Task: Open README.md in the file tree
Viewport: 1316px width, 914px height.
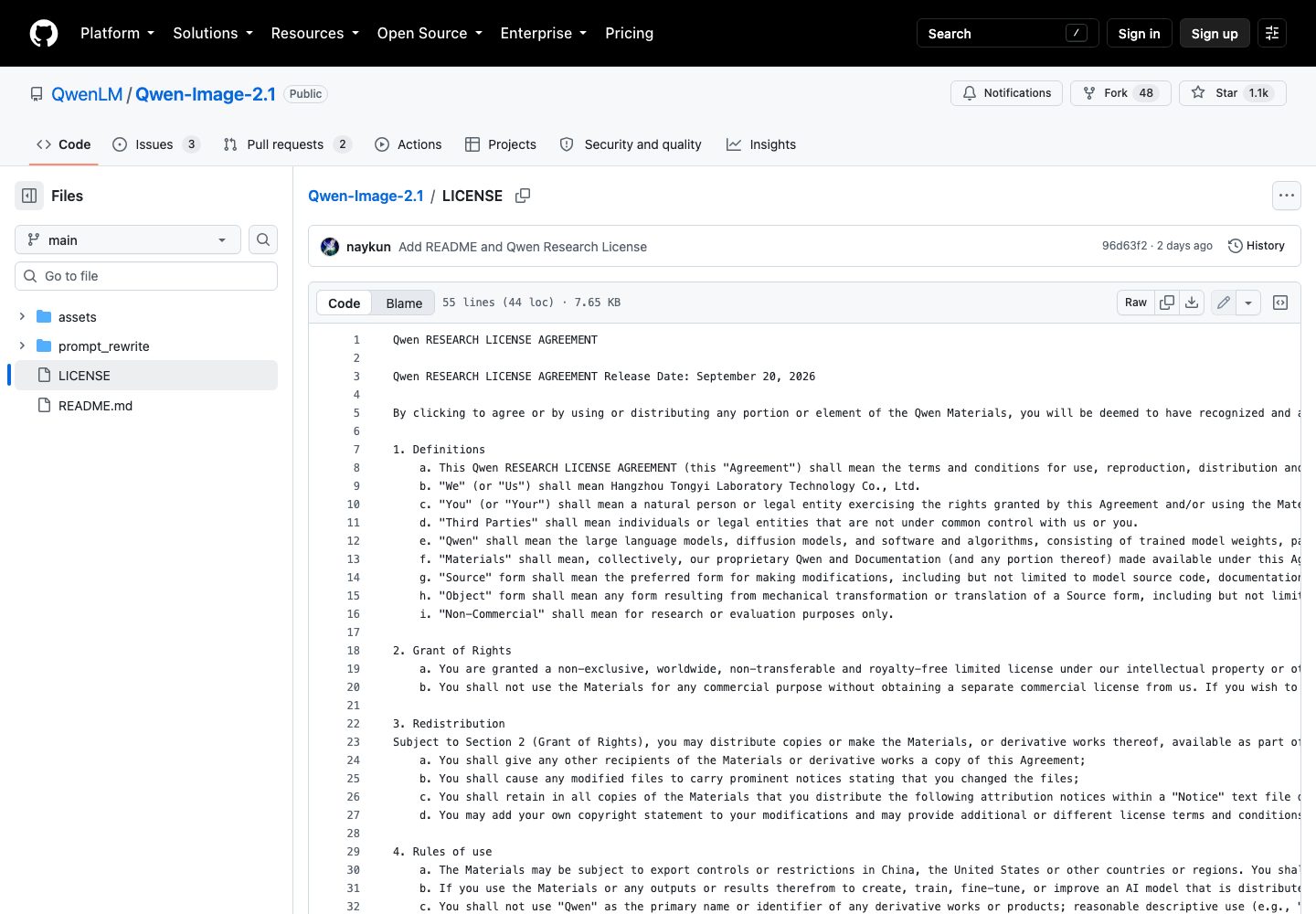Action: tap(95, 406)
